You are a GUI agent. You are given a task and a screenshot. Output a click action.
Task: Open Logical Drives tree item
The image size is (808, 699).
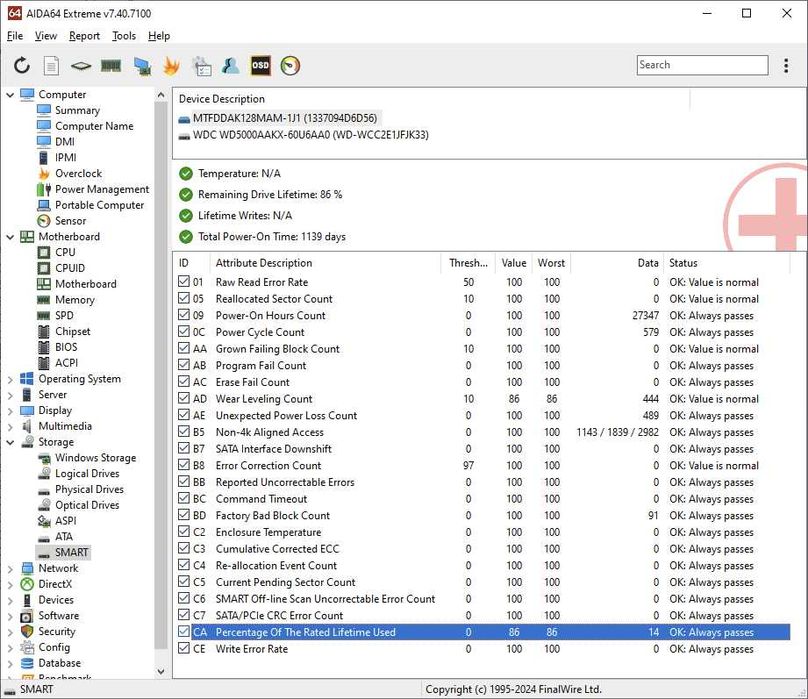(87, 473)
